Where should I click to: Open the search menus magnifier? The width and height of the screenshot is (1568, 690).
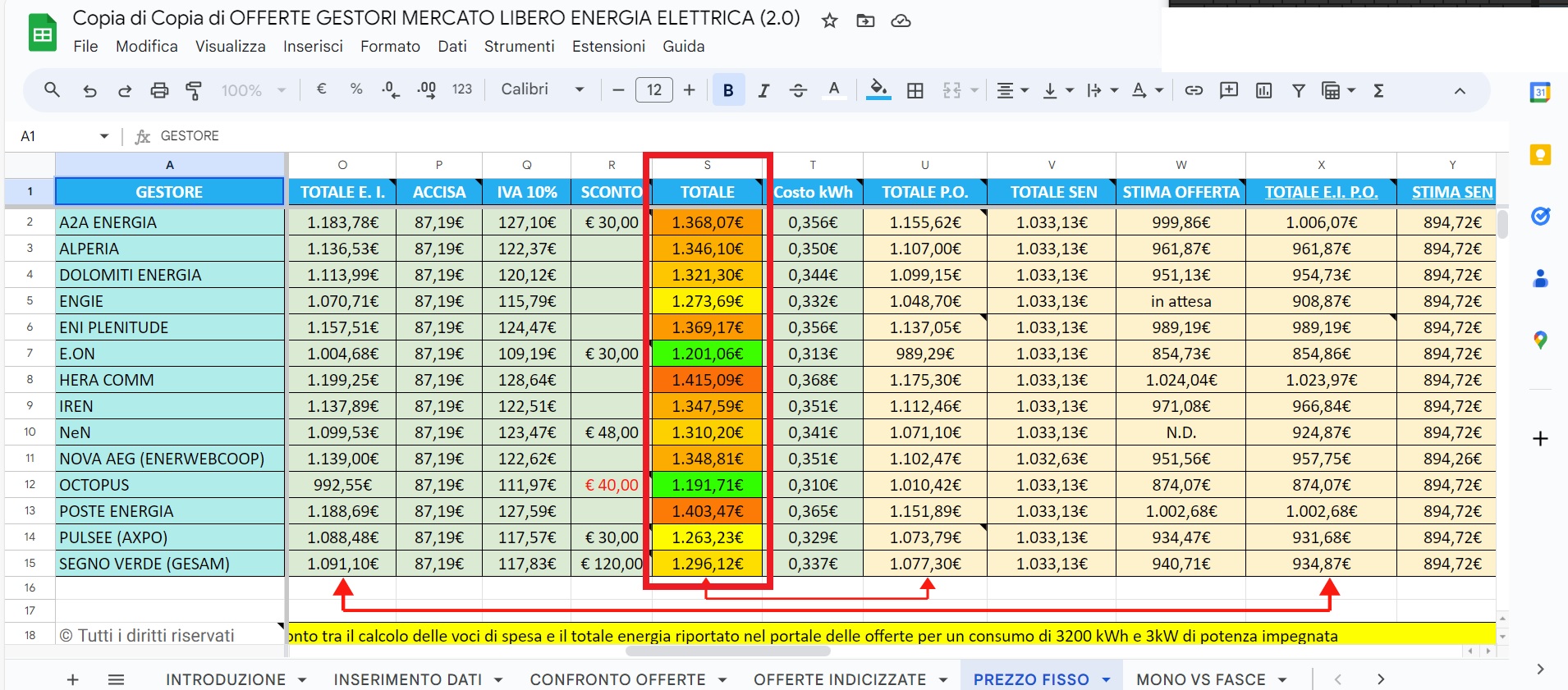tap(52, 90)
